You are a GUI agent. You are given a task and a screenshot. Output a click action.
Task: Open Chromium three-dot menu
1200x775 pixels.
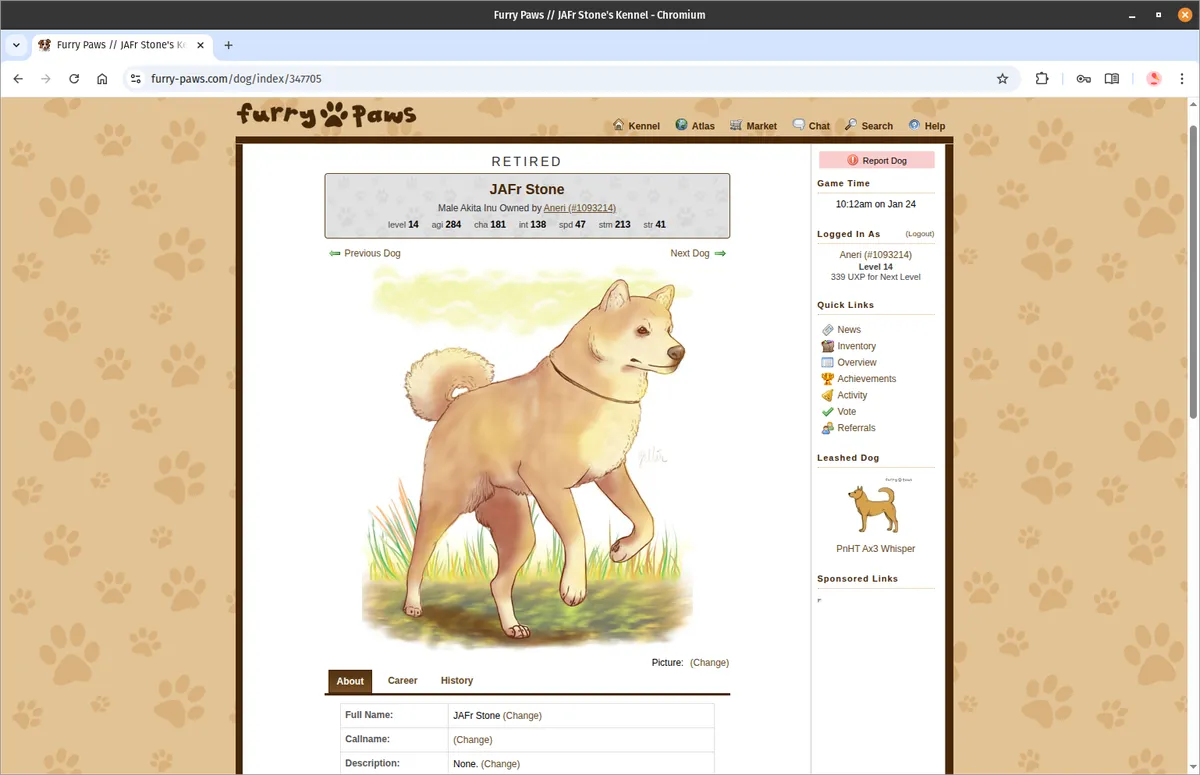pyautogui.click(x=1182, y=79)
